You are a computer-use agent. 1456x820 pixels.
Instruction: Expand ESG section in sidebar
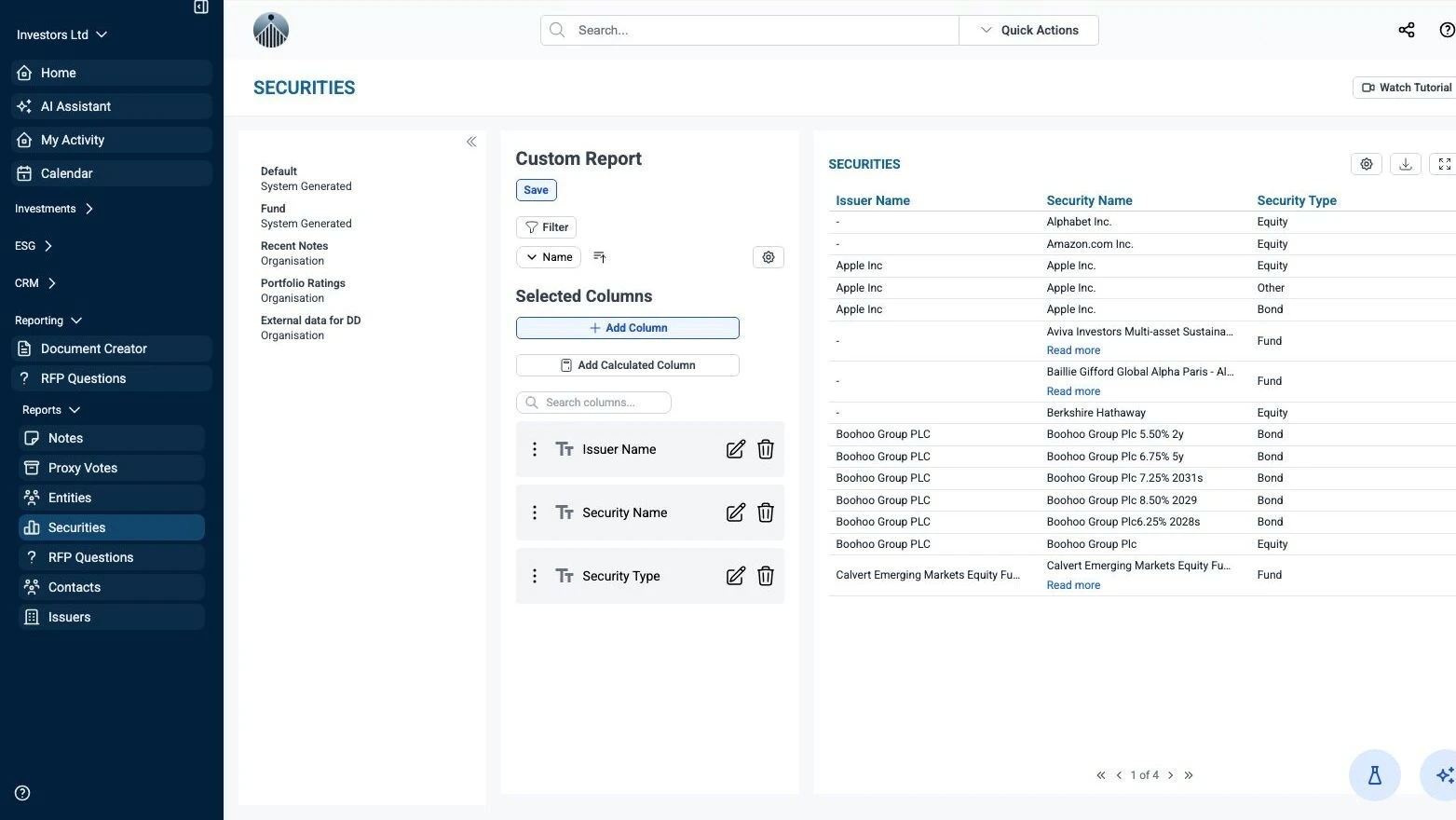click(x=34, y=246)
